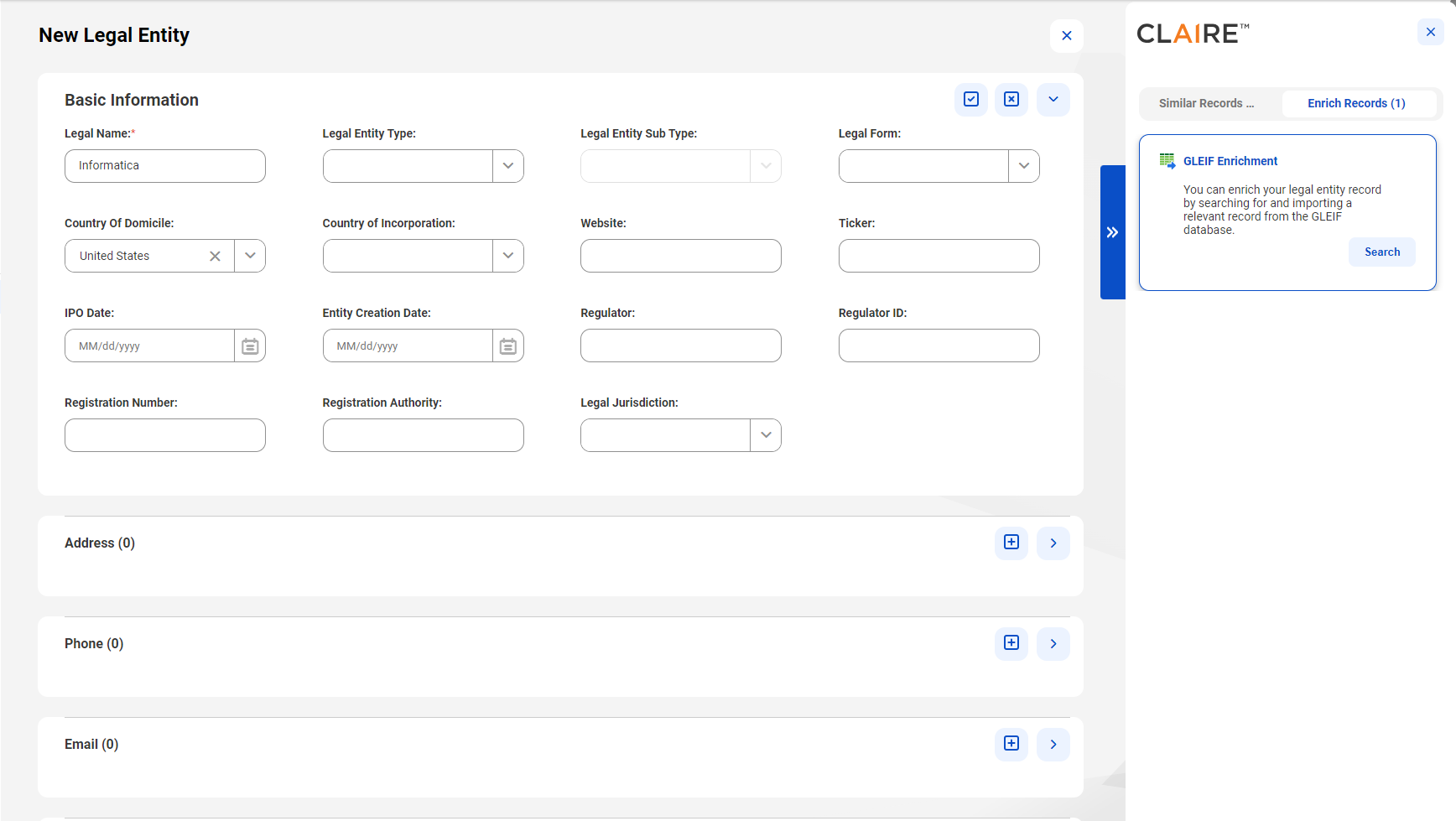Click the Regulator ID input field
Viewport: 1456px width, 821px height.
[939, 346]
